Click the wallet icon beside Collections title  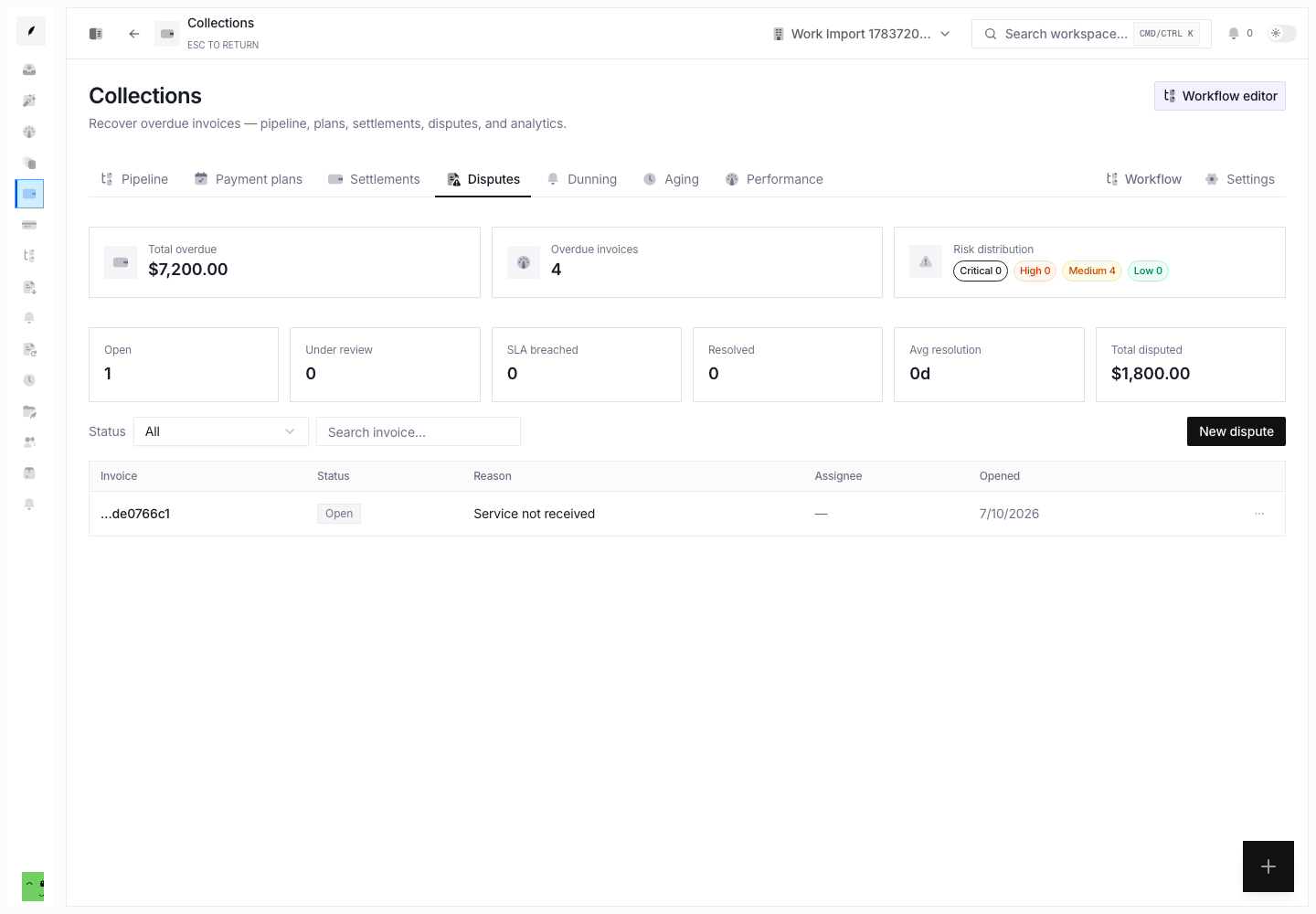(167, 34)
